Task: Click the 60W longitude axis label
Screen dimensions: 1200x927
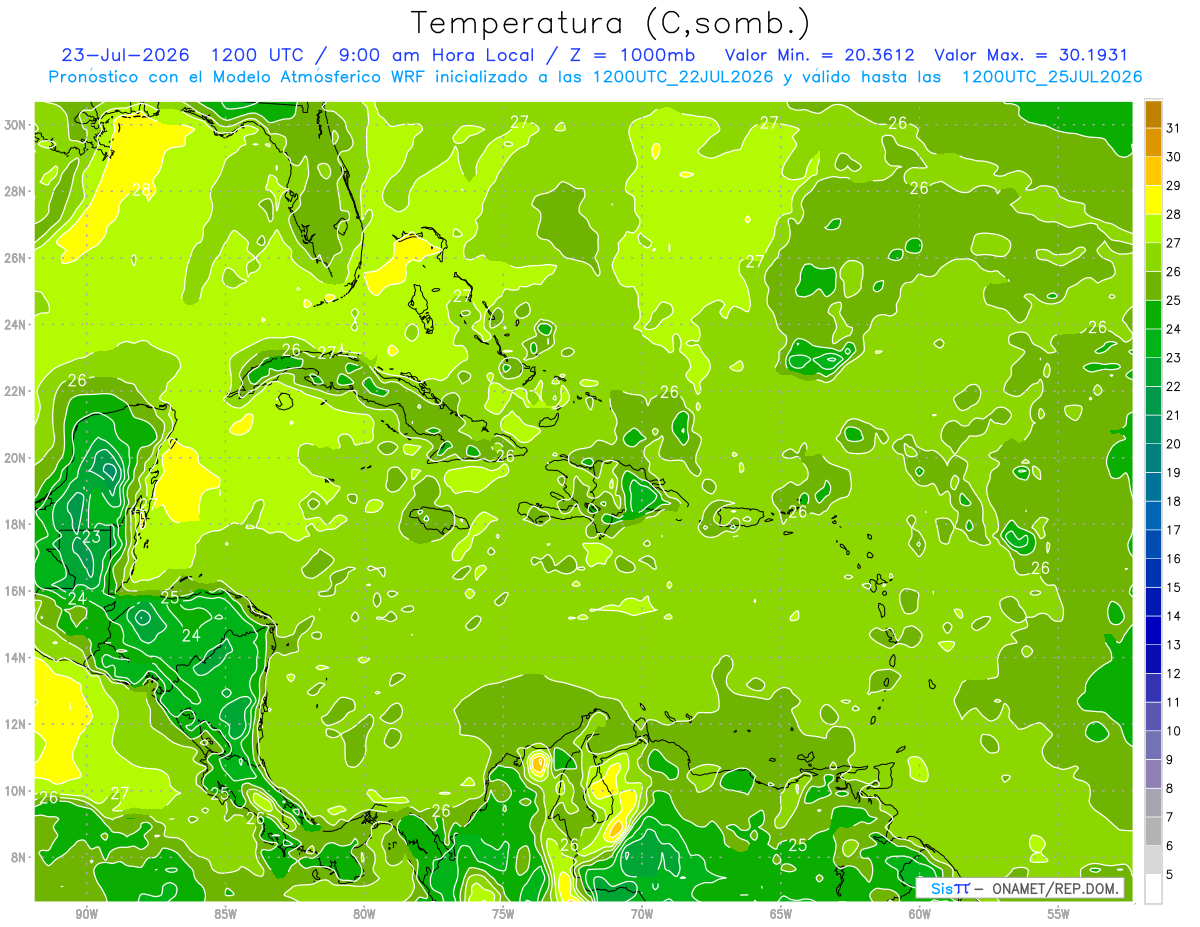Action: pyautogui.click(x=920, y=914)
